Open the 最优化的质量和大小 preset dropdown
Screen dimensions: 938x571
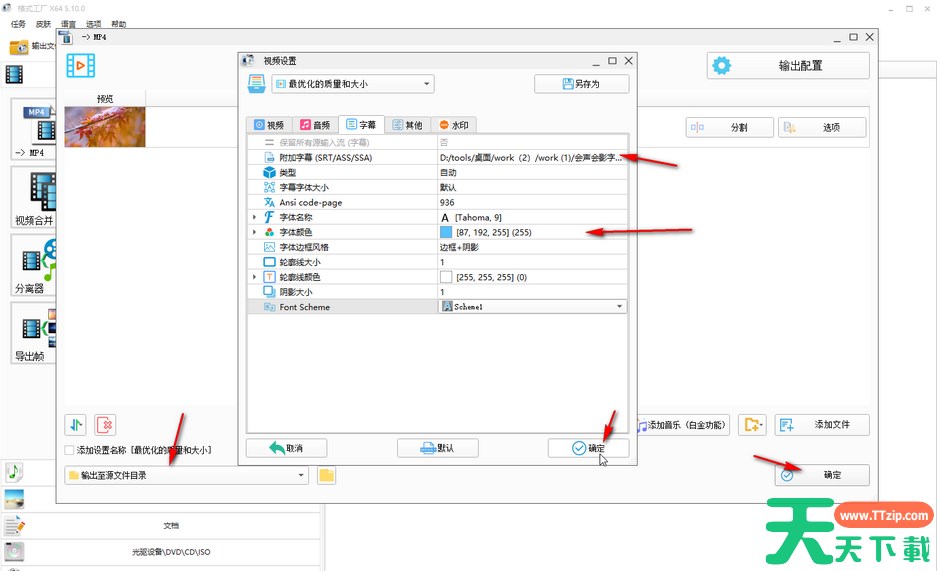coord(353,84)
